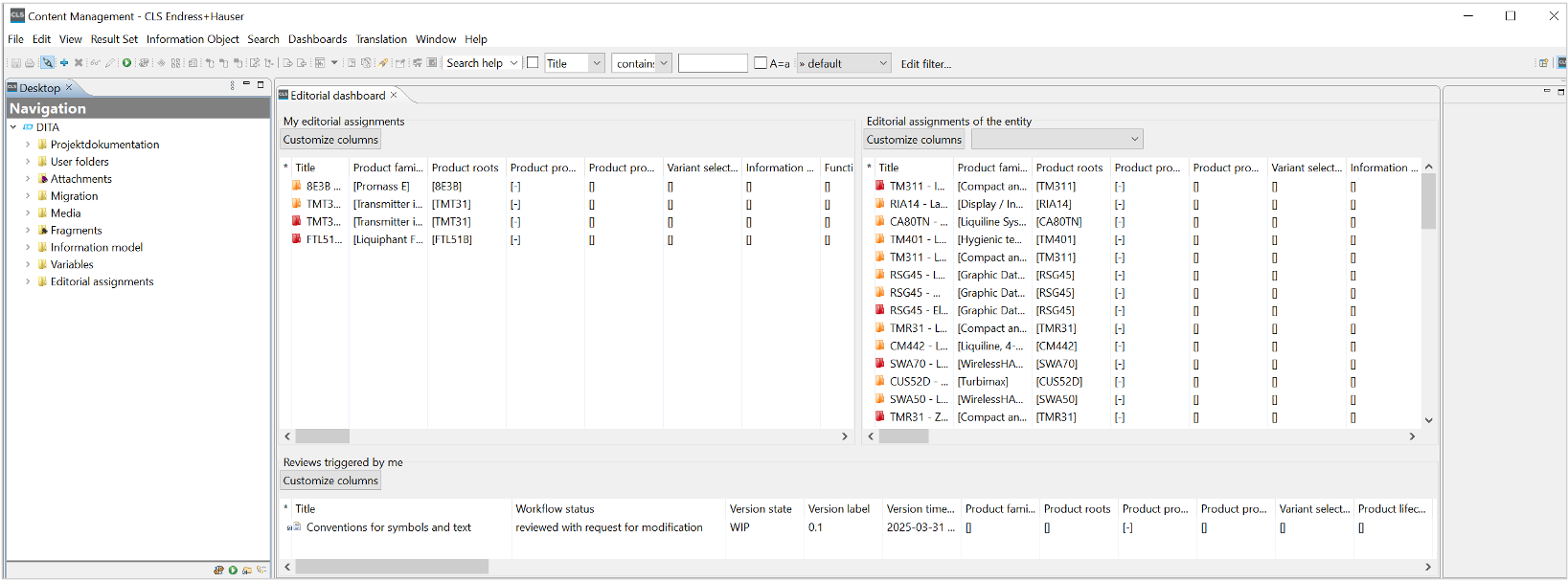Click the key icon in the toolbar
1568x582 pixels.
(x=383, y=63)
